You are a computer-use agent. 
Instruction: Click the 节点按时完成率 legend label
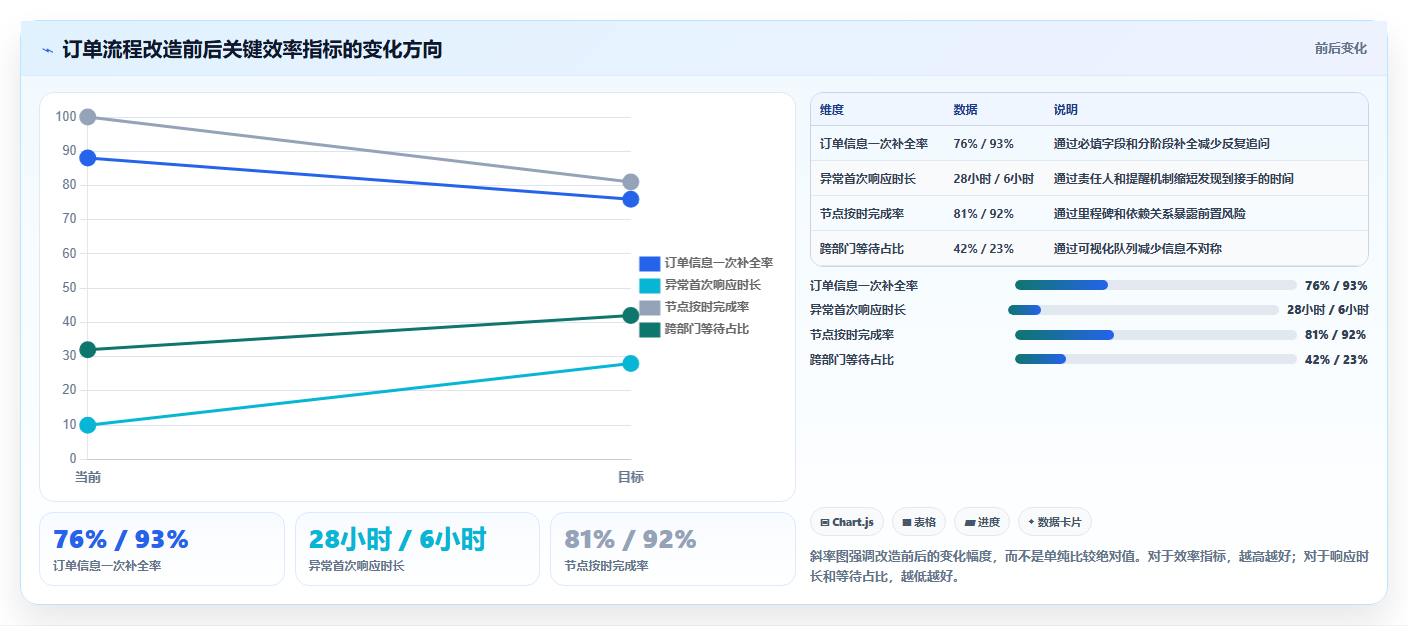pyautogui.click(x=707, y=307)
